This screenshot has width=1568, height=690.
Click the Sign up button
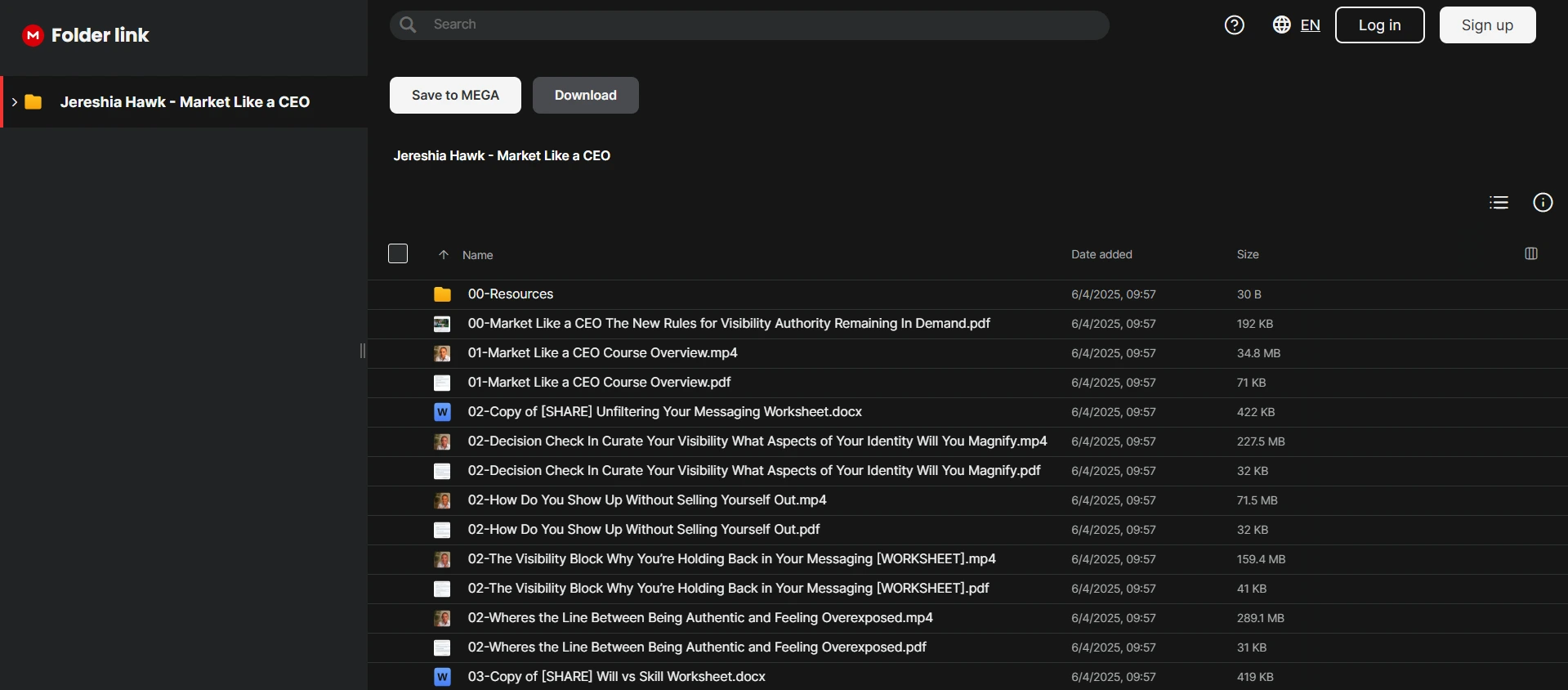(x=1487, y=25)
